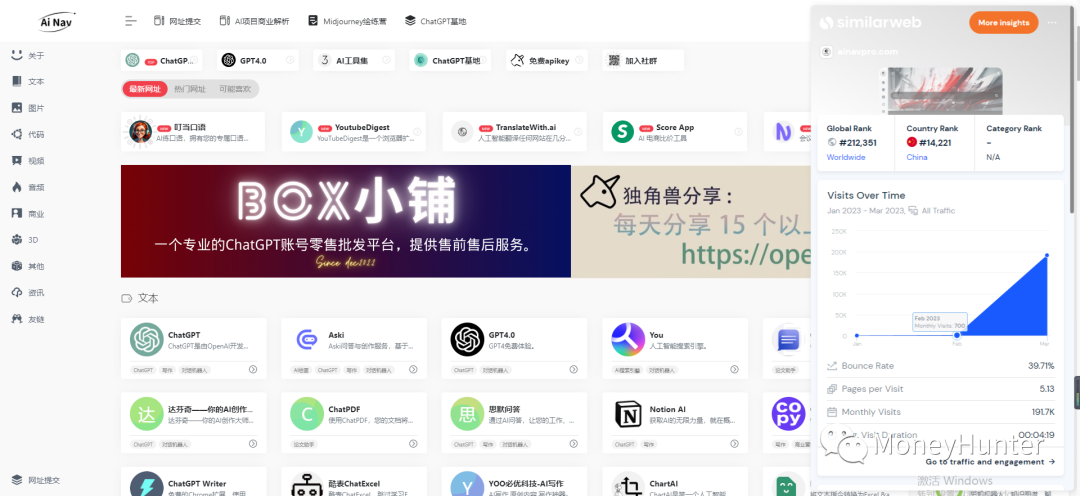Click the arrow on the ChatPDF card

tap(413, 444)
